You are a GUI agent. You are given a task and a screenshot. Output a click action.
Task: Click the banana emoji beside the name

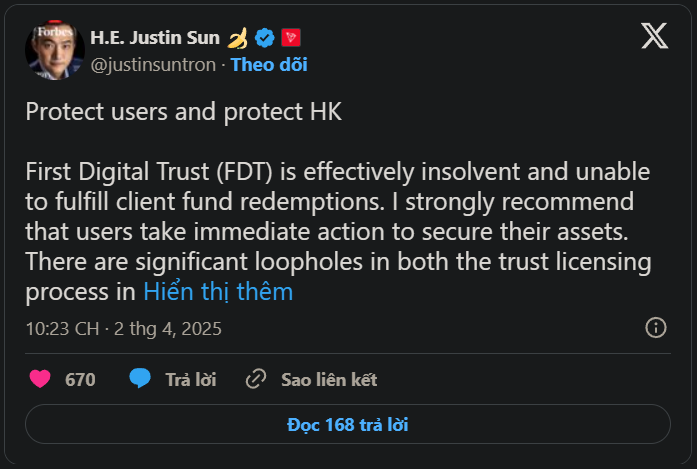[x=238, y=38]
